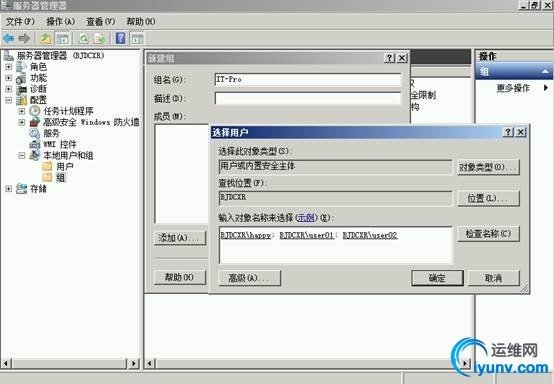Open the 示例 examples link

click(306, 218)
